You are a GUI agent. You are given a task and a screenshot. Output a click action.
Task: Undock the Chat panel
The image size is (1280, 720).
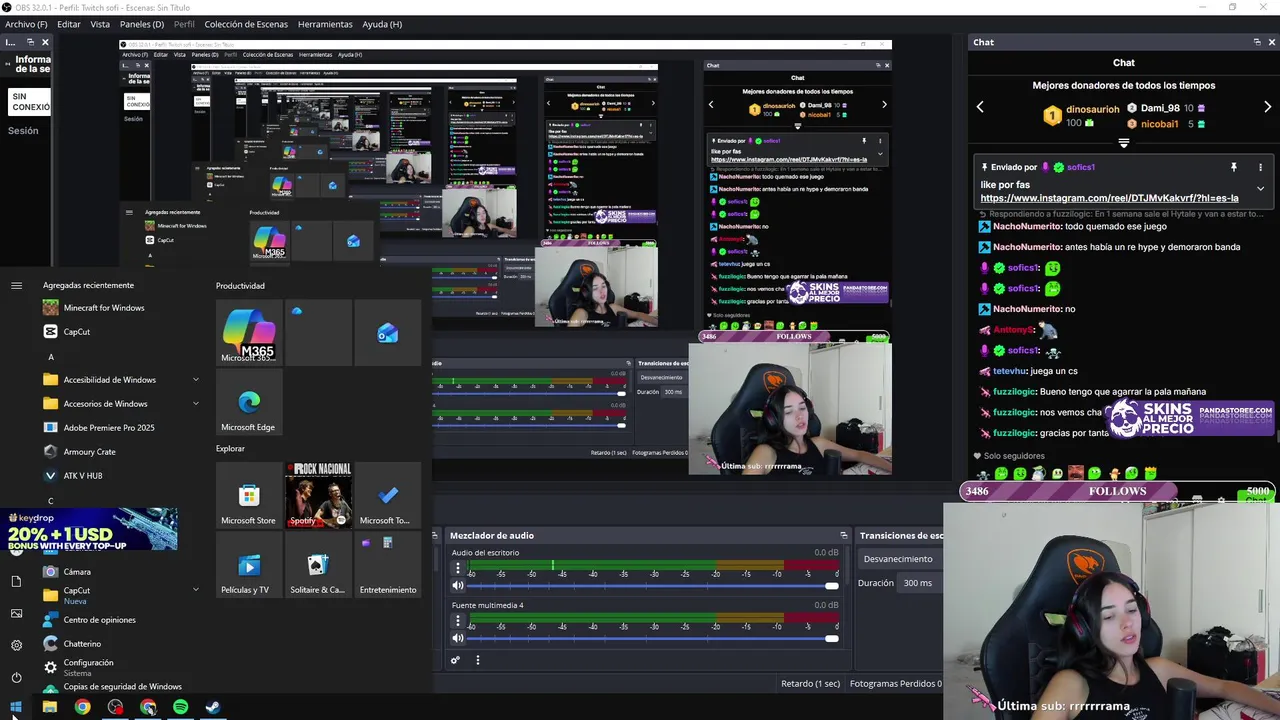1257,42
